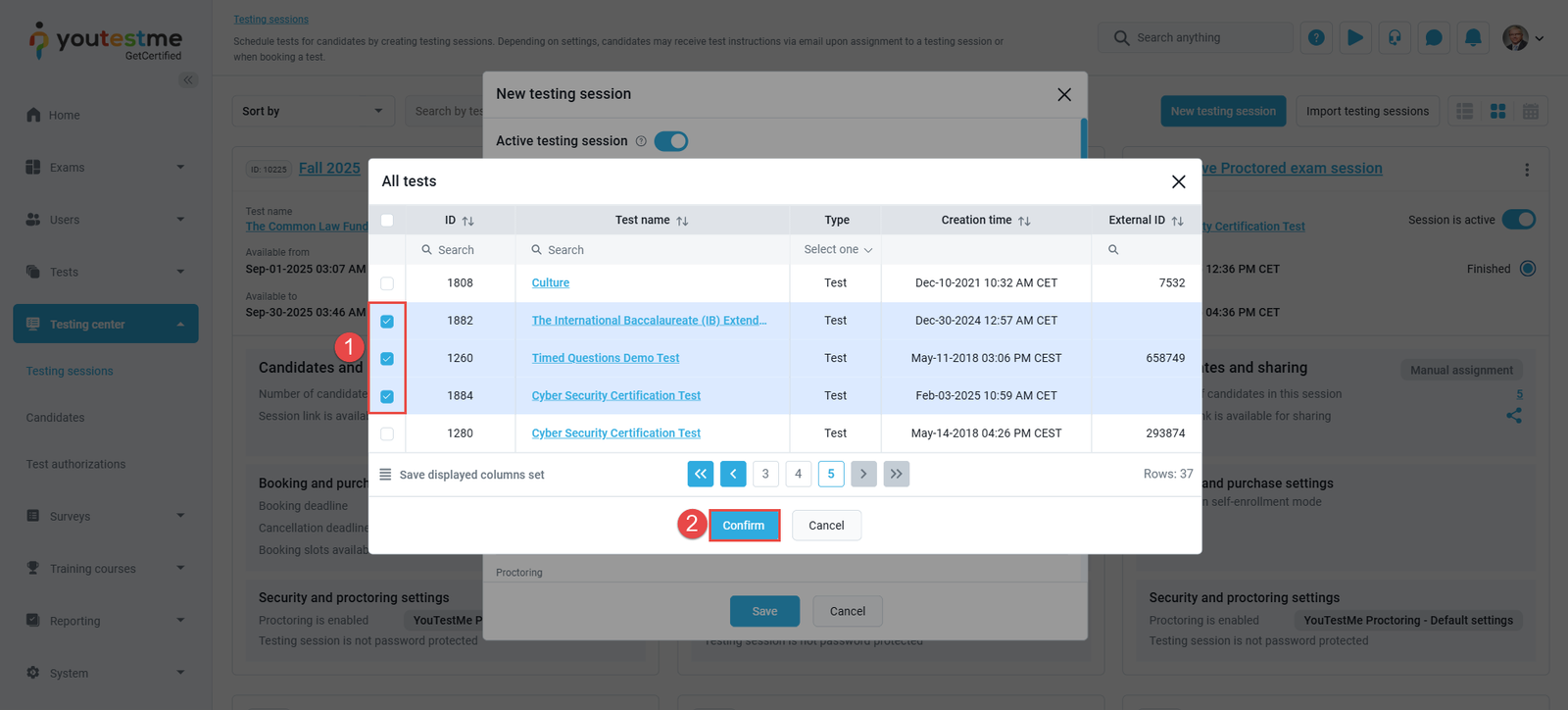Click the Save displayed columns set icon
This screenshot has width=1568, height=710.
click(385, 475)
